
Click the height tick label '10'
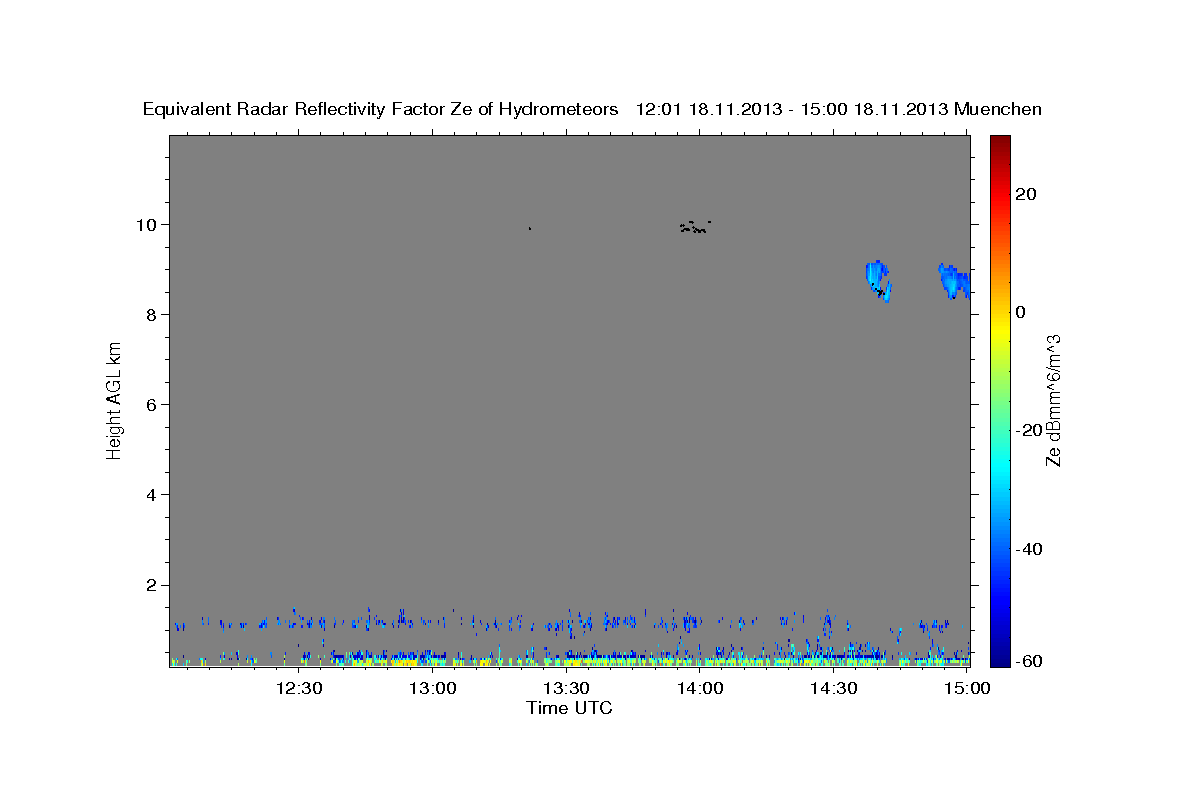(x=149, y=224)
